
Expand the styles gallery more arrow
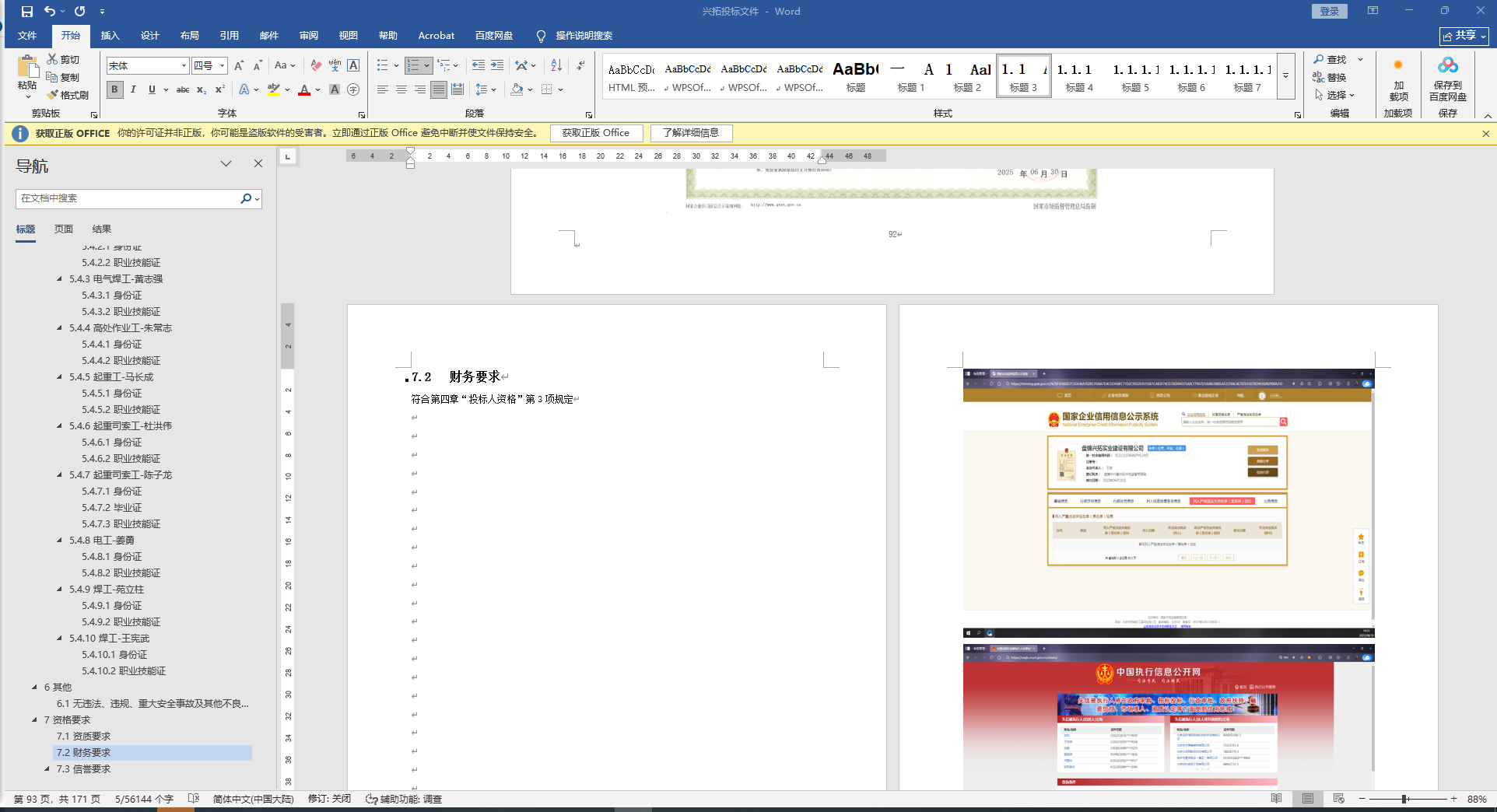coord(1286,75)
